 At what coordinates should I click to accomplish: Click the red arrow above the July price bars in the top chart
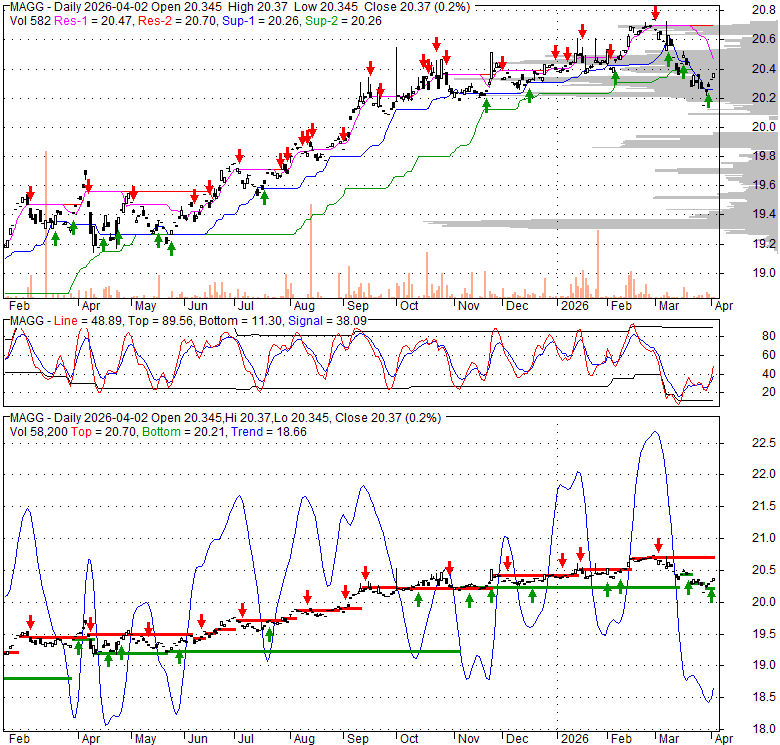[x=240, y=157]
